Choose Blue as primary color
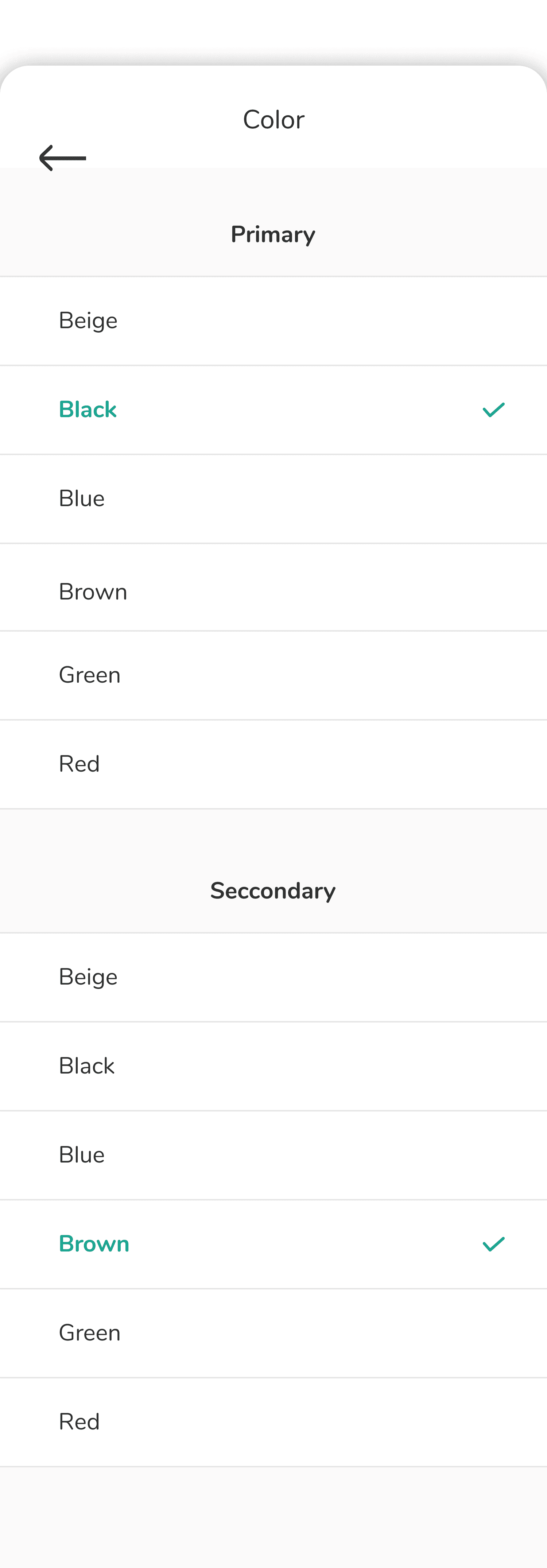Viewport: 547px width, 1568px height. point(82,498)
